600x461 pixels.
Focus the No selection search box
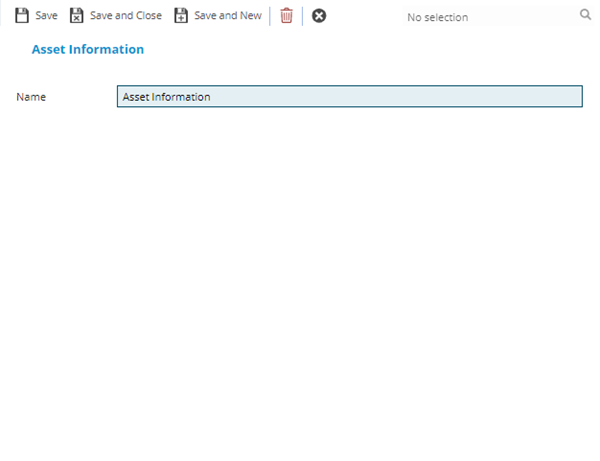(x=485, y=17)
